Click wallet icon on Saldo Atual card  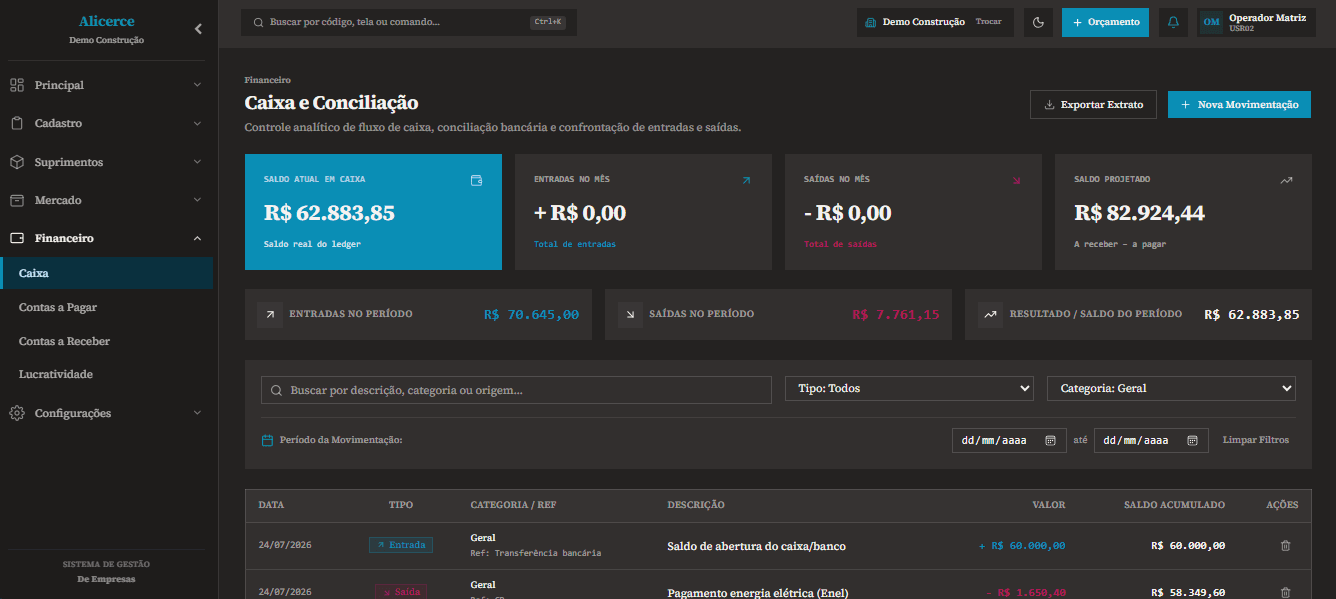point(477,180)
